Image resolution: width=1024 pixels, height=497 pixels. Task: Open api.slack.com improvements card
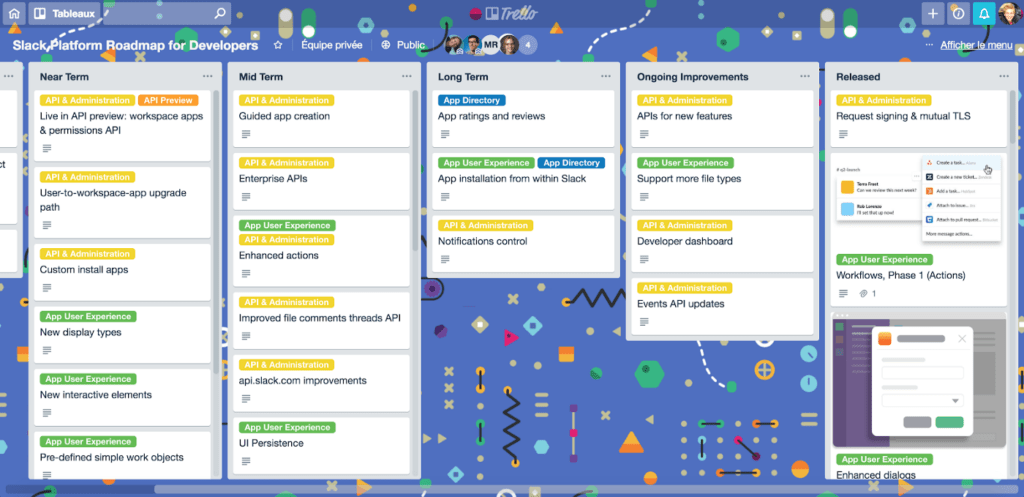point(321,383)
